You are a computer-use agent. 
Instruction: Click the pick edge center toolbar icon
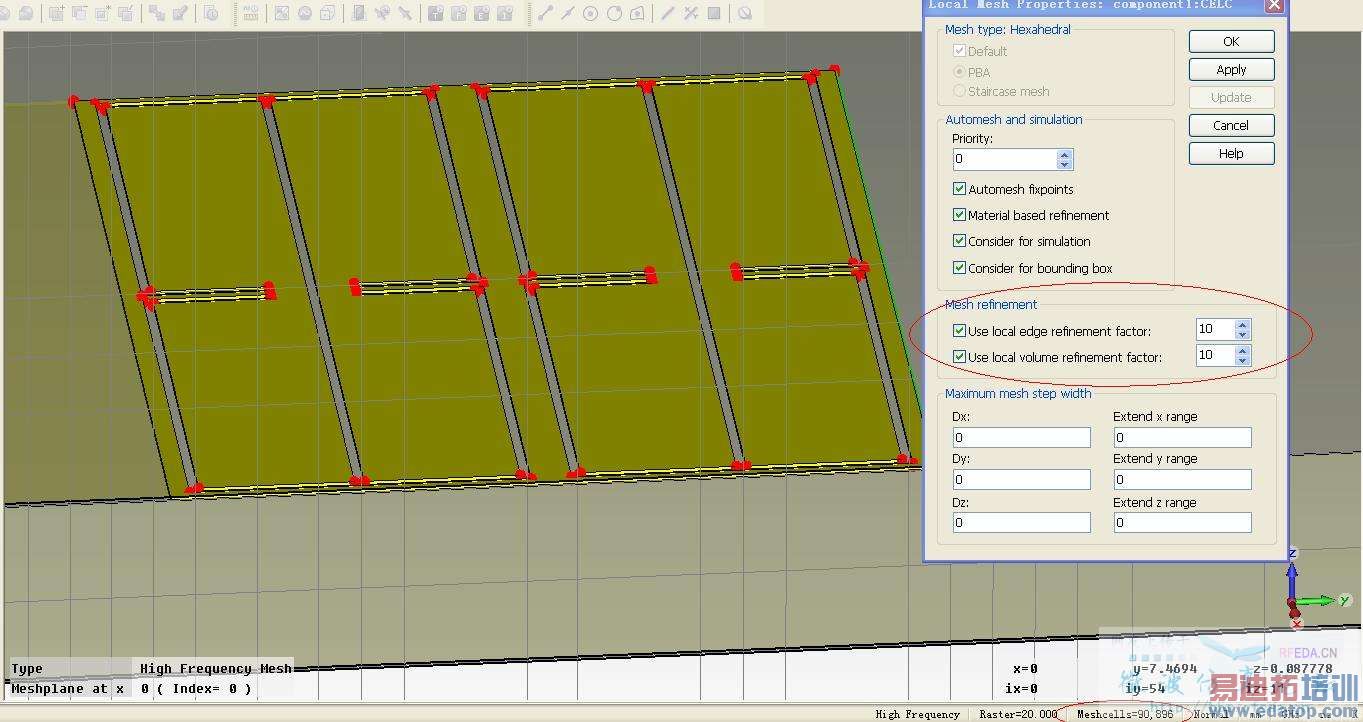click(x=568, y=13)
